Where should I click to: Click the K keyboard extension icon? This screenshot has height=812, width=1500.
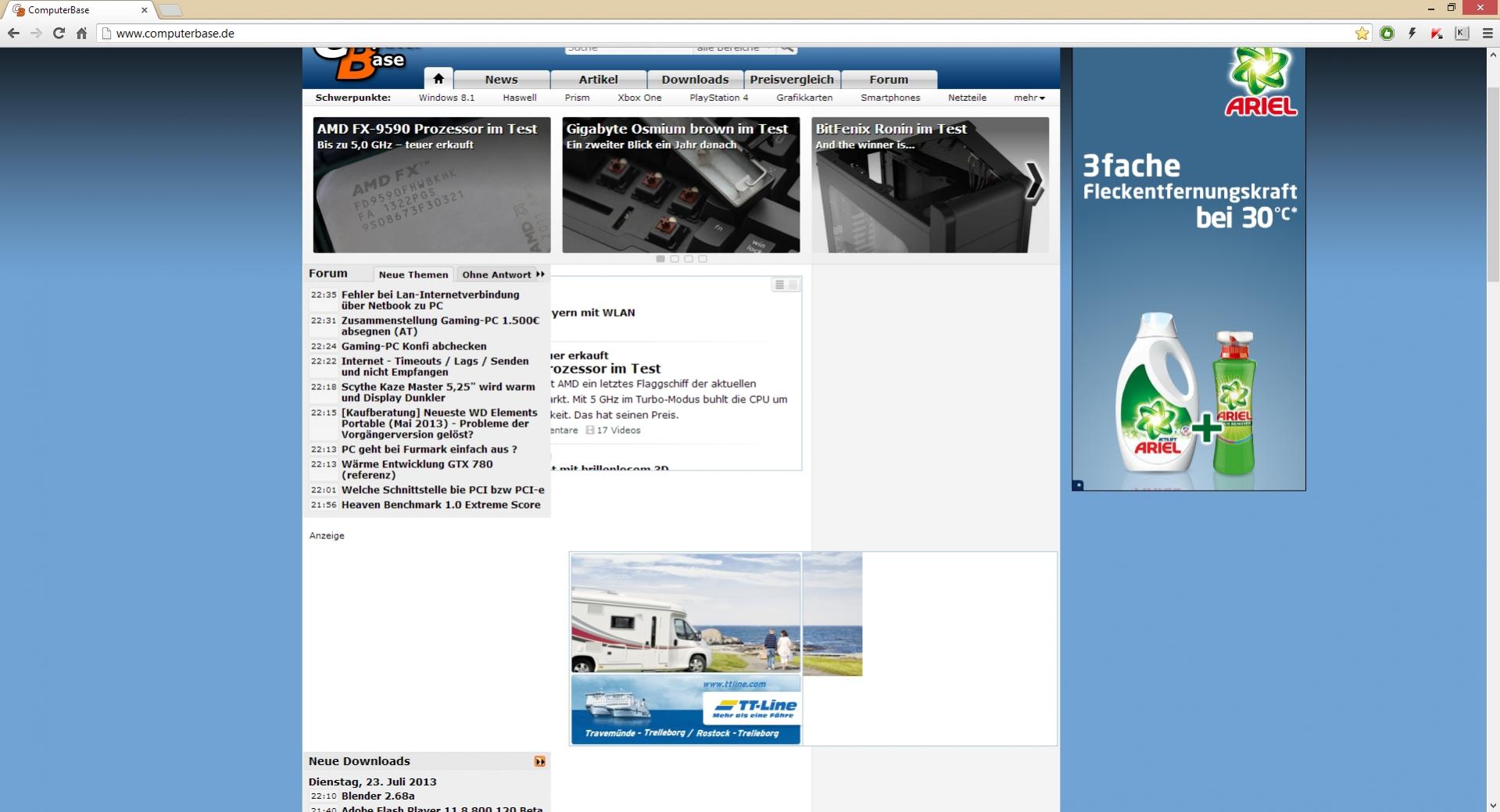click(1462, 33)
